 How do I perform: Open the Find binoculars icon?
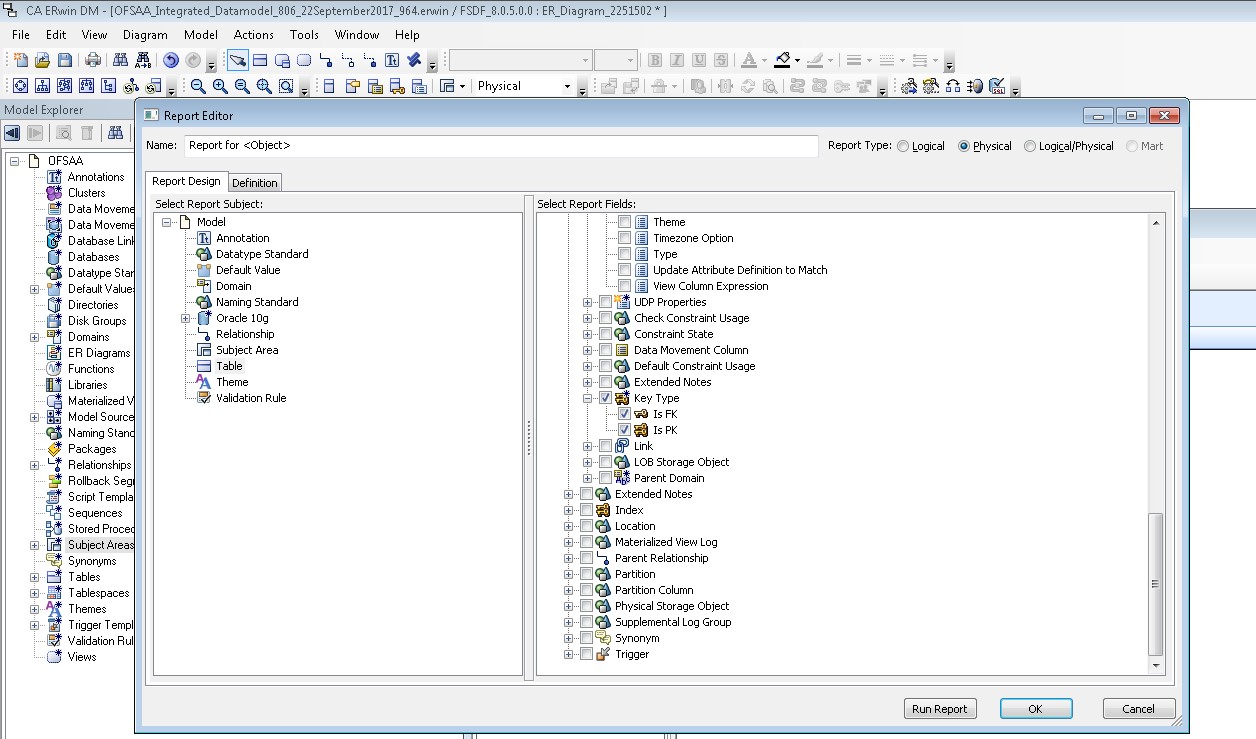(120, 60)
